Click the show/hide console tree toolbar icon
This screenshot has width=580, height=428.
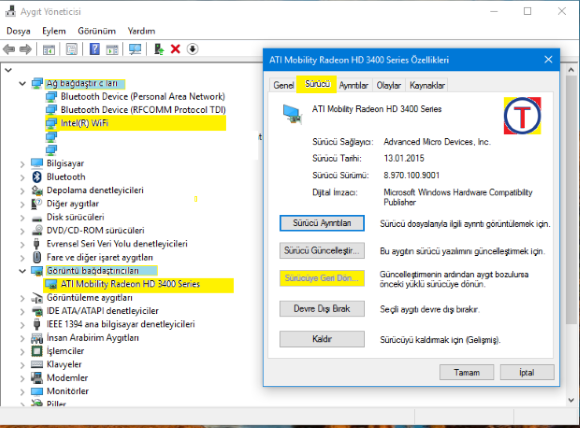coord(49,49)
